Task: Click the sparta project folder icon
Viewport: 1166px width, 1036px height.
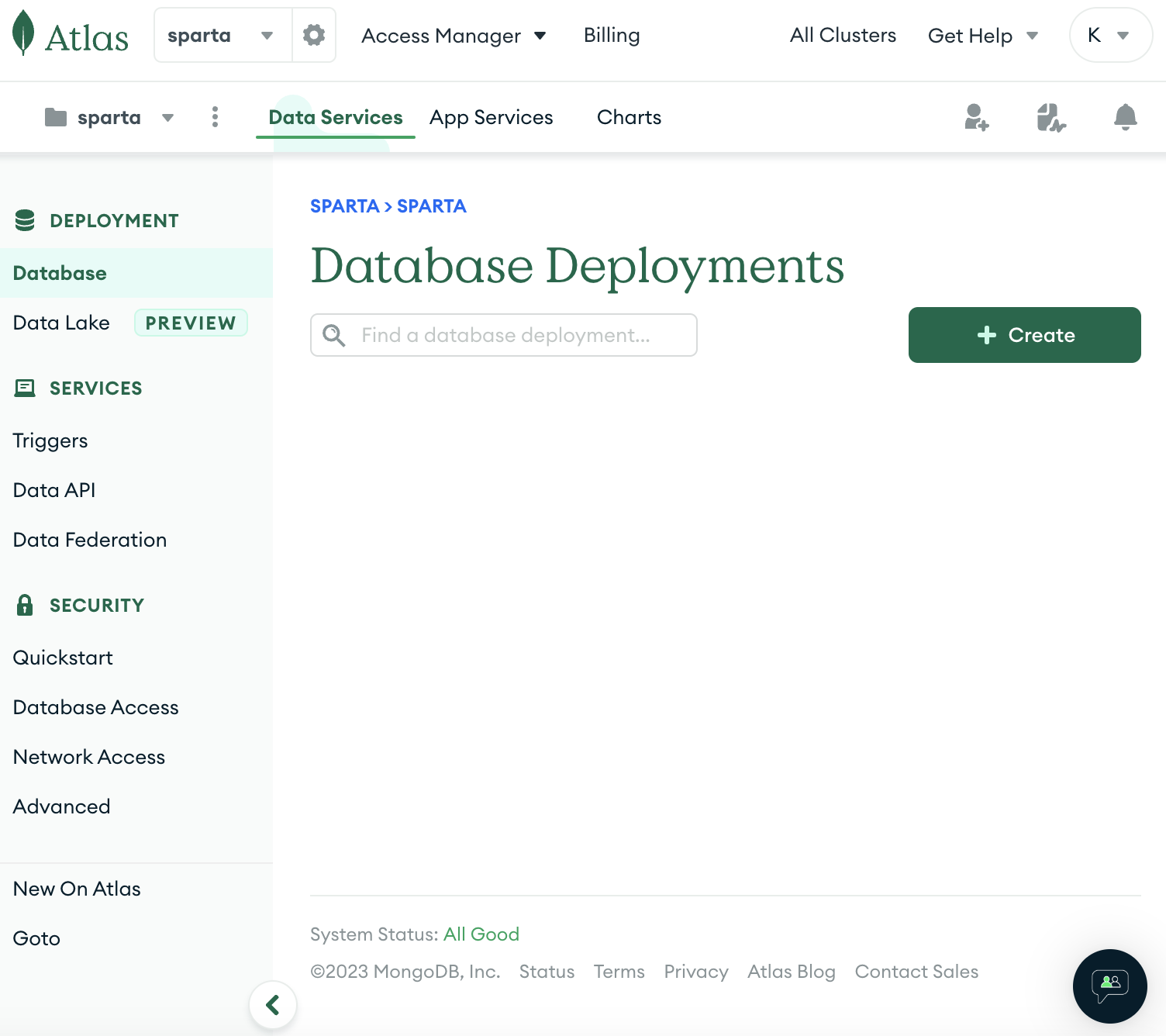Action: [x=56, y=117]
